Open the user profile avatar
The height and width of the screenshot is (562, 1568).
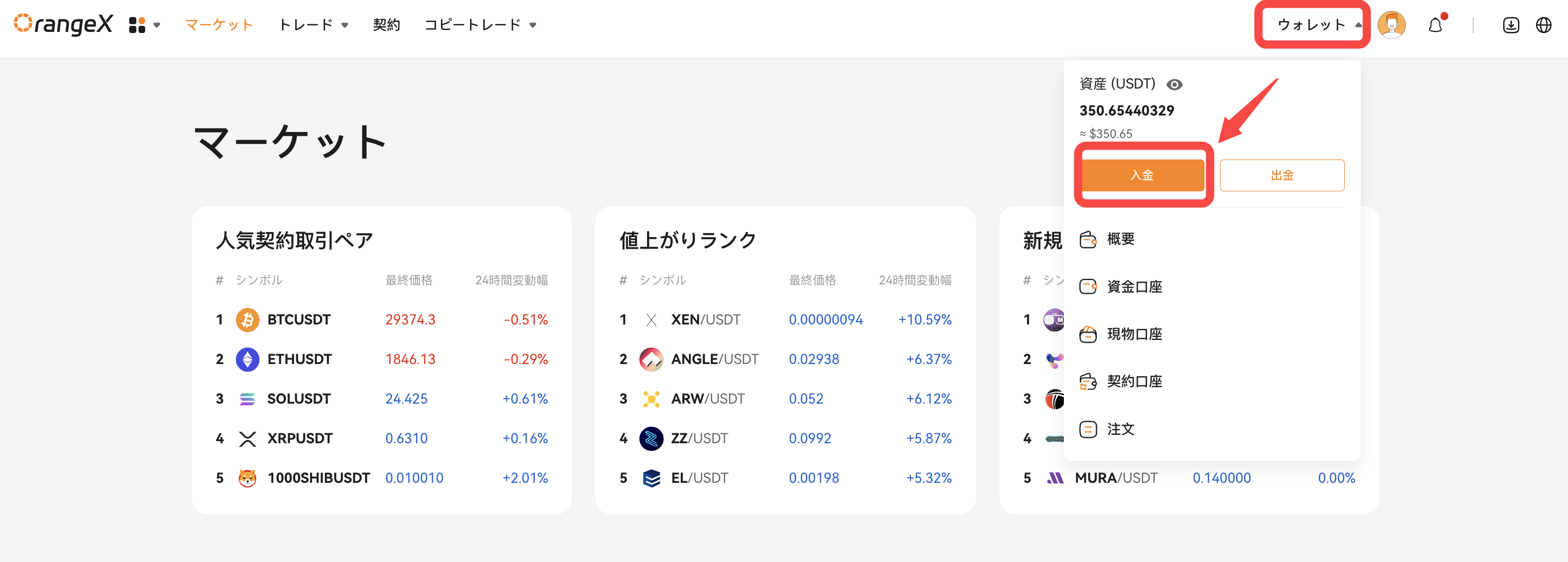click(1392, 25)
